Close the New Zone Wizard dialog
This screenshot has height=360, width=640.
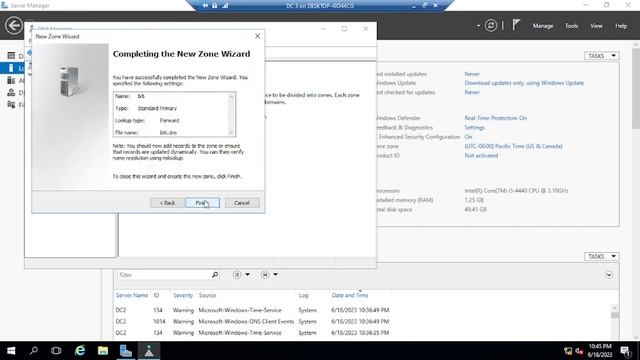coord(258,36)
